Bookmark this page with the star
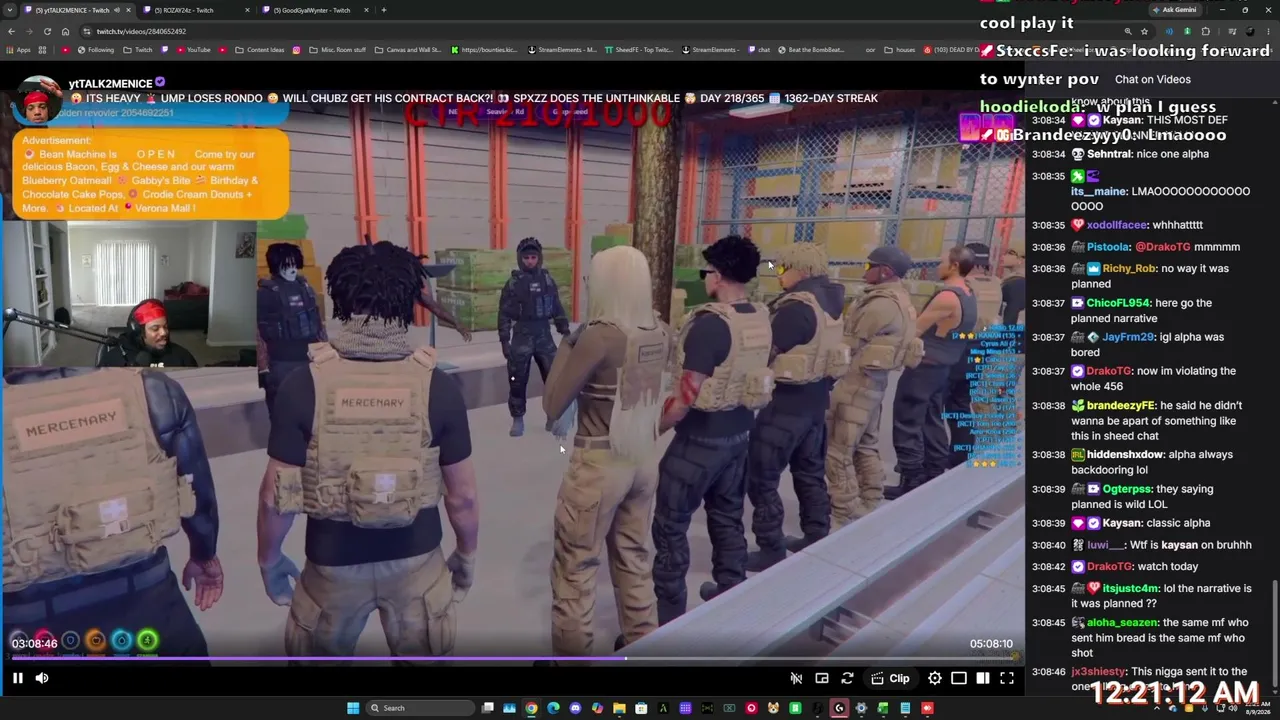The width and height of the screenshot is (1280, 720). [x=1145, y=31]
